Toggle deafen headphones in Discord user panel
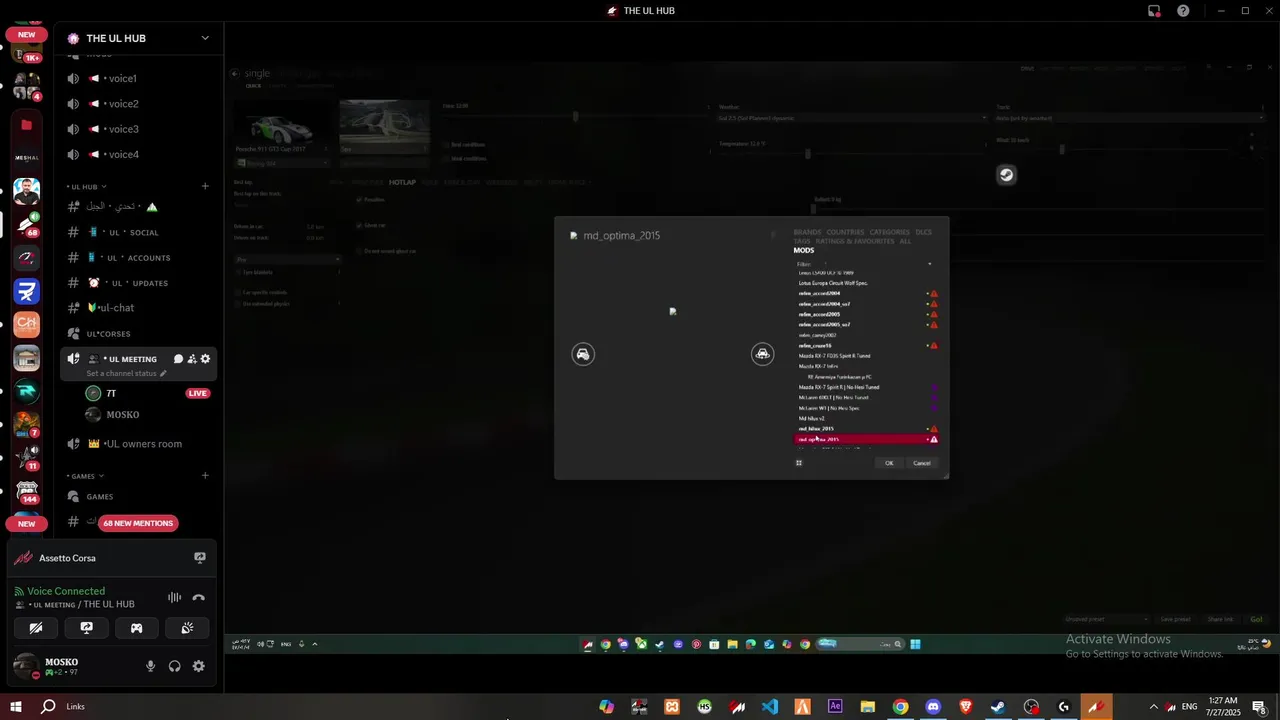The height and width of the screenshot is (720, 1280). pyautogui.click(x=175, y=666)
